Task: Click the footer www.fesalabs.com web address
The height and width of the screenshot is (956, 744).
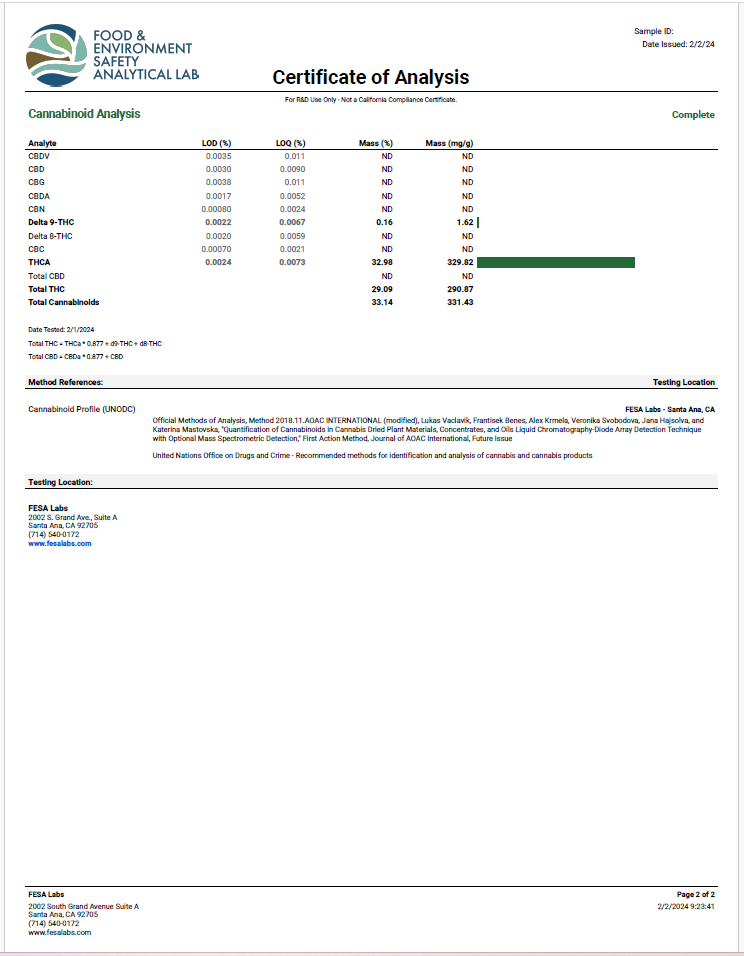Action: 59,932
